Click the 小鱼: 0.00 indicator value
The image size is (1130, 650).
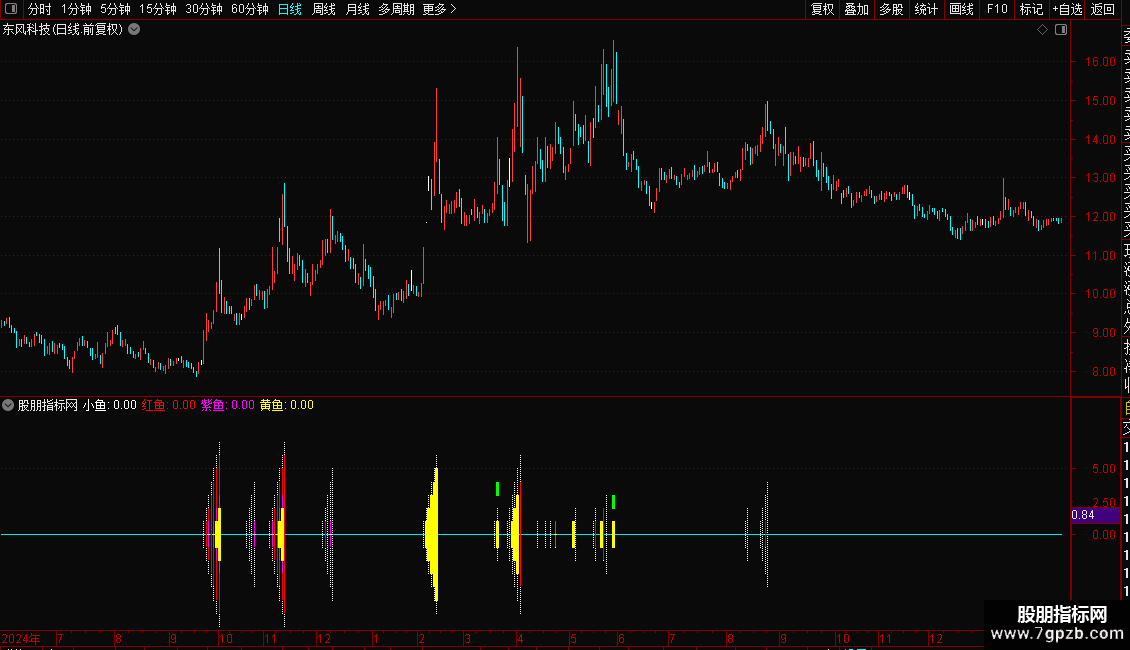pyautogui.click(x=110, y=405)
